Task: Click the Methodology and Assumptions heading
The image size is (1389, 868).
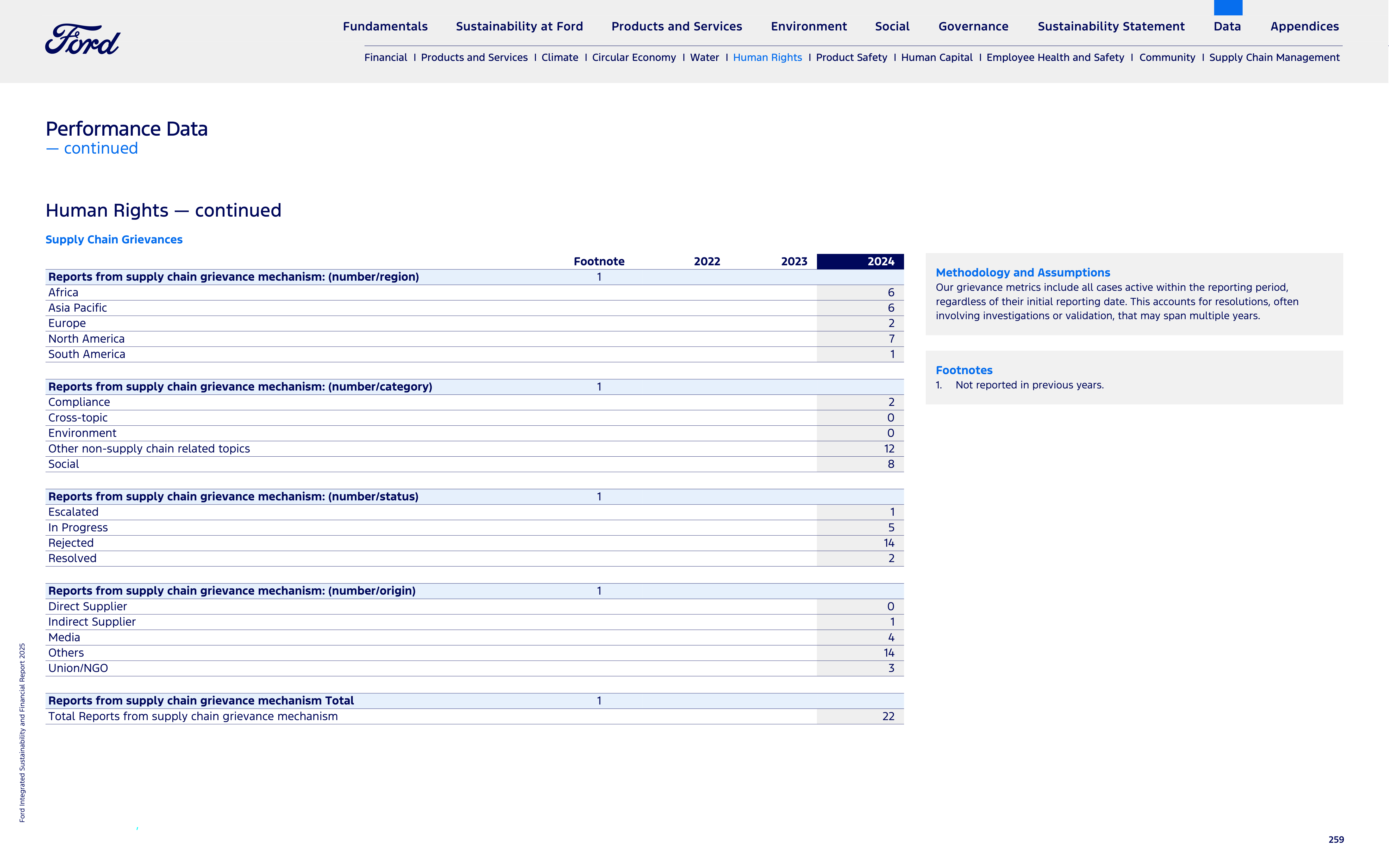Action: tap(1023, 273)
